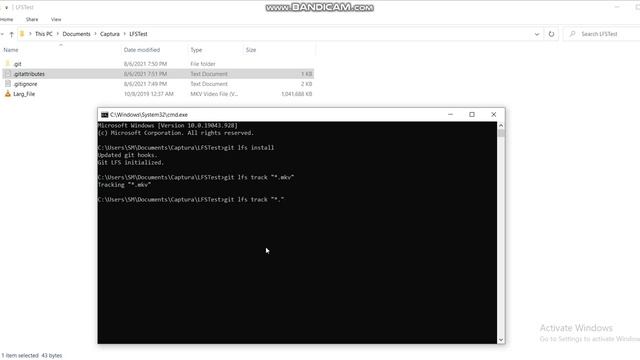The height and width of the screenshot is (360, 640).
Task: Expand chevron after Captura breadcrumb
Action: coord(124,34)
